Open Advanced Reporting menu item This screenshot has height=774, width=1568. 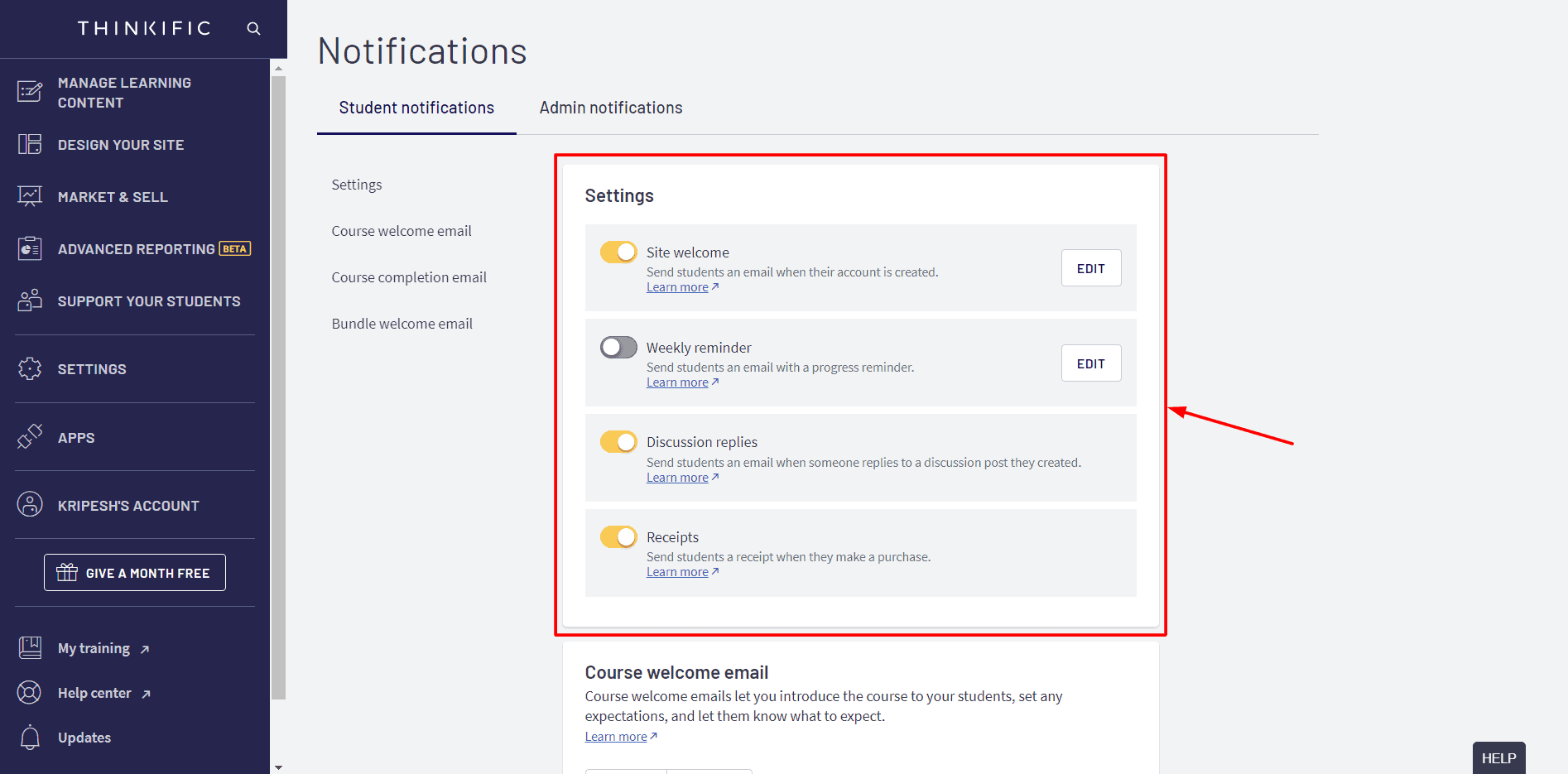135,249
